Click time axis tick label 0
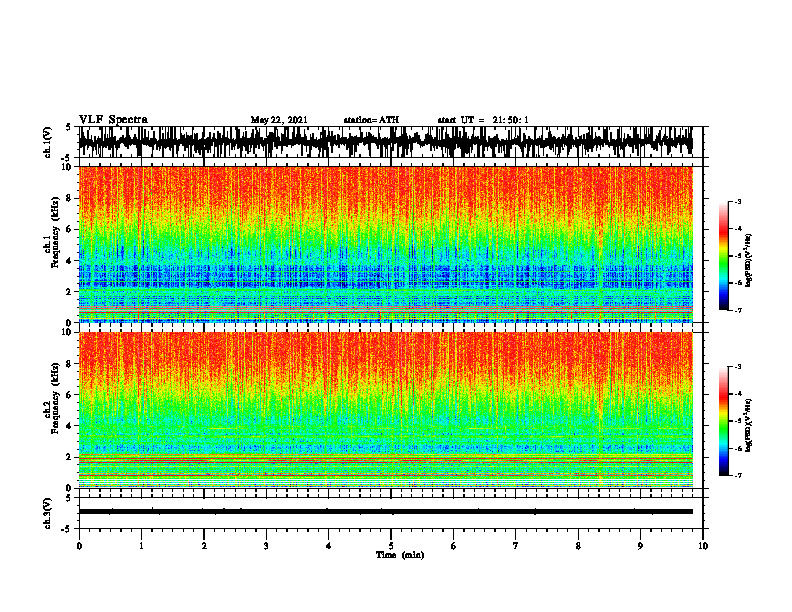792x612 pixels. point(79,546)
